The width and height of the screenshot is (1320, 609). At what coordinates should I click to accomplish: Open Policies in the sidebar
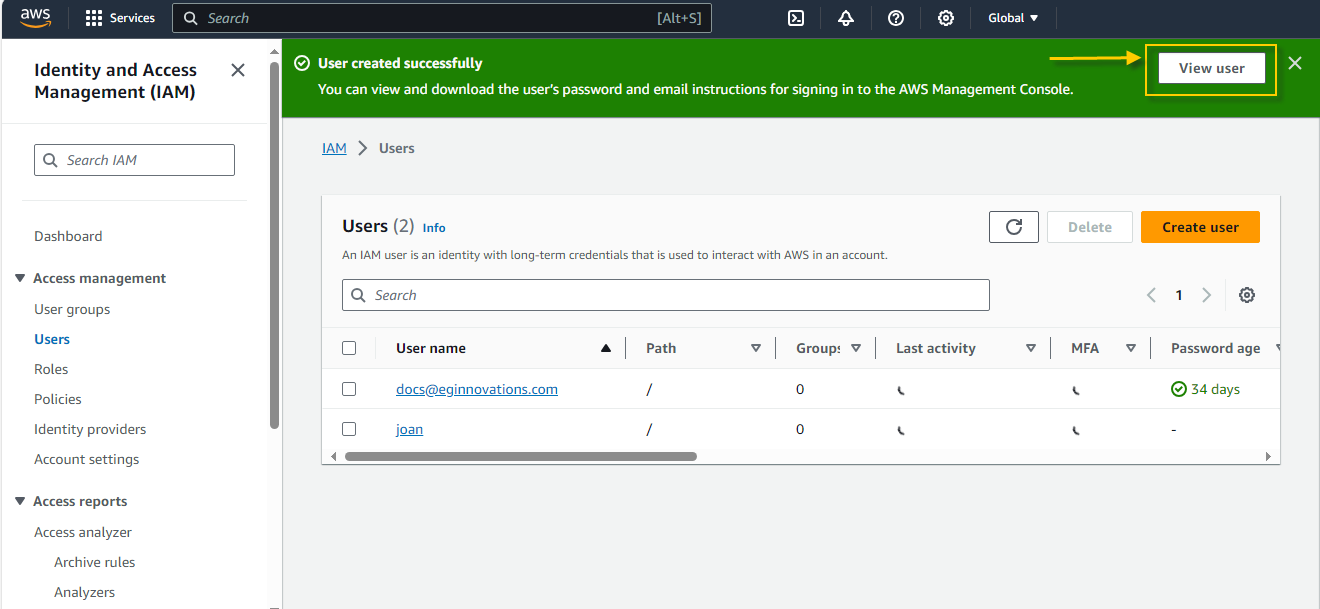coord(58,399)
